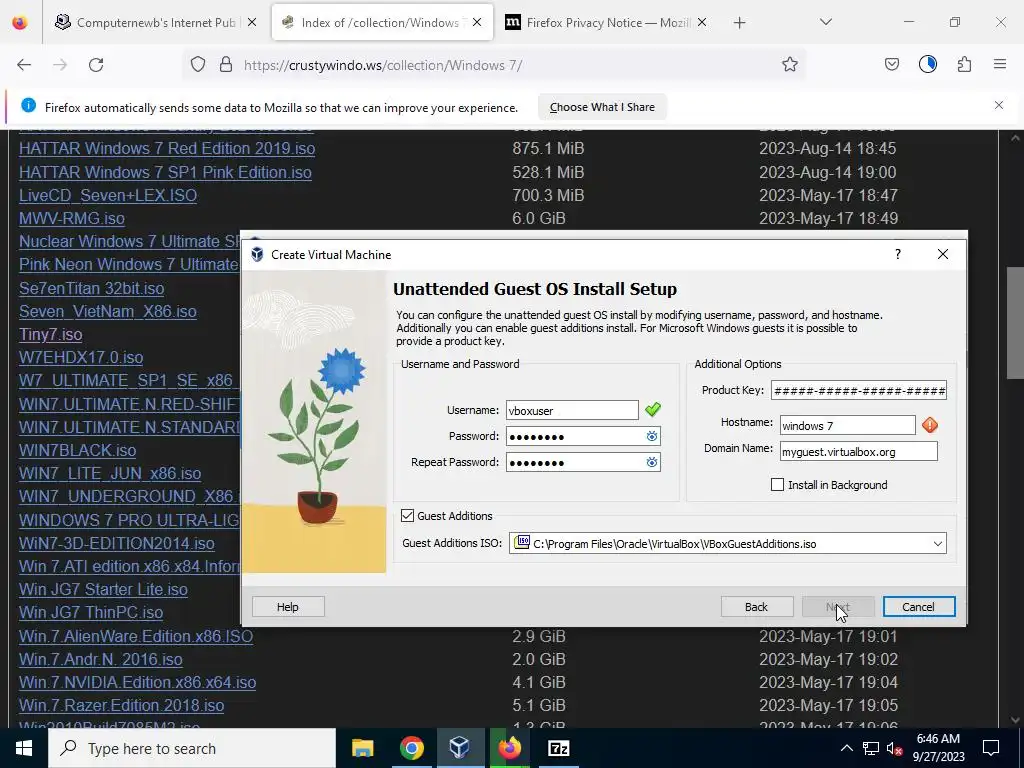Open HATTAR Windows 7 Red Edition 2019.iso link
The width and height of the screenshot is (1024, 768).
click(x=167, y=148)
